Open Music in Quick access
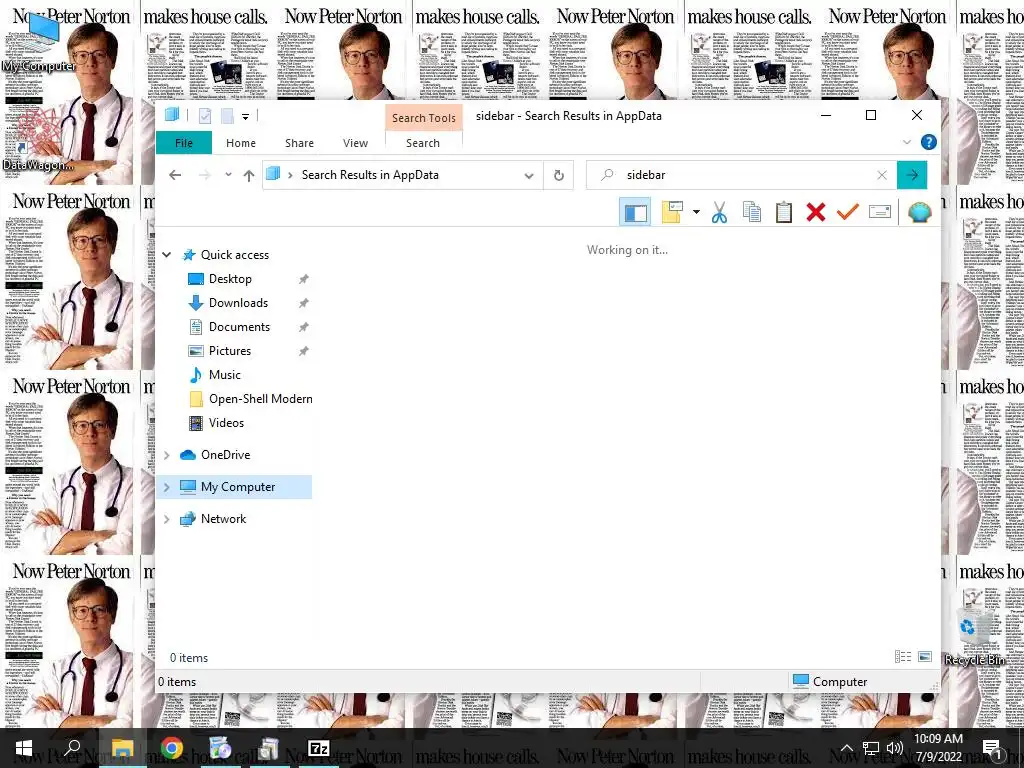 point(225,375)
